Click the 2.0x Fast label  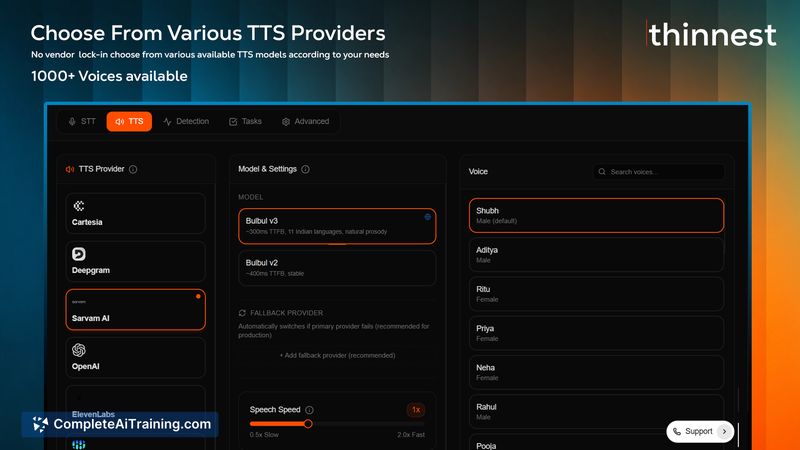click(x=411, y=435)
